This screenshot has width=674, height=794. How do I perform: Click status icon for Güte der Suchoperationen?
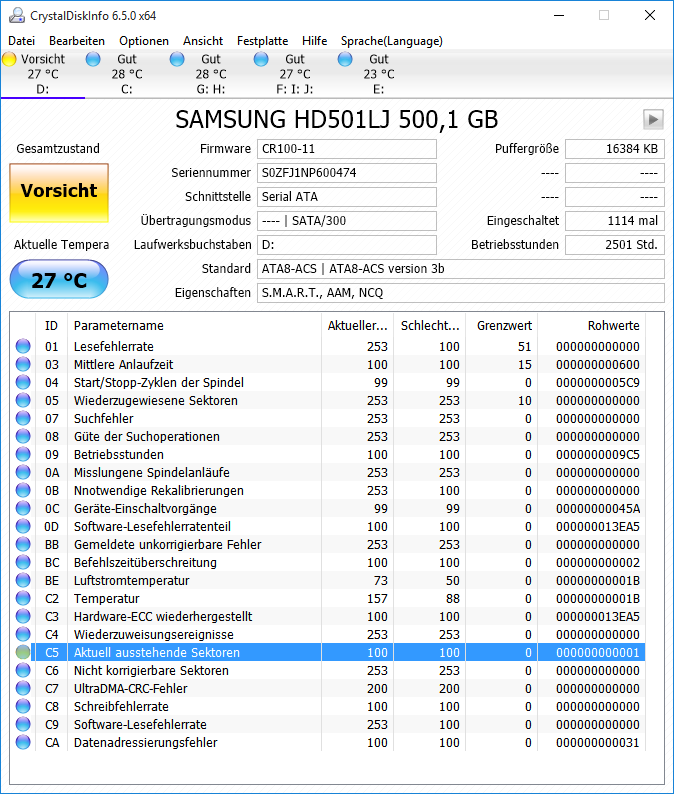[23, 436]
